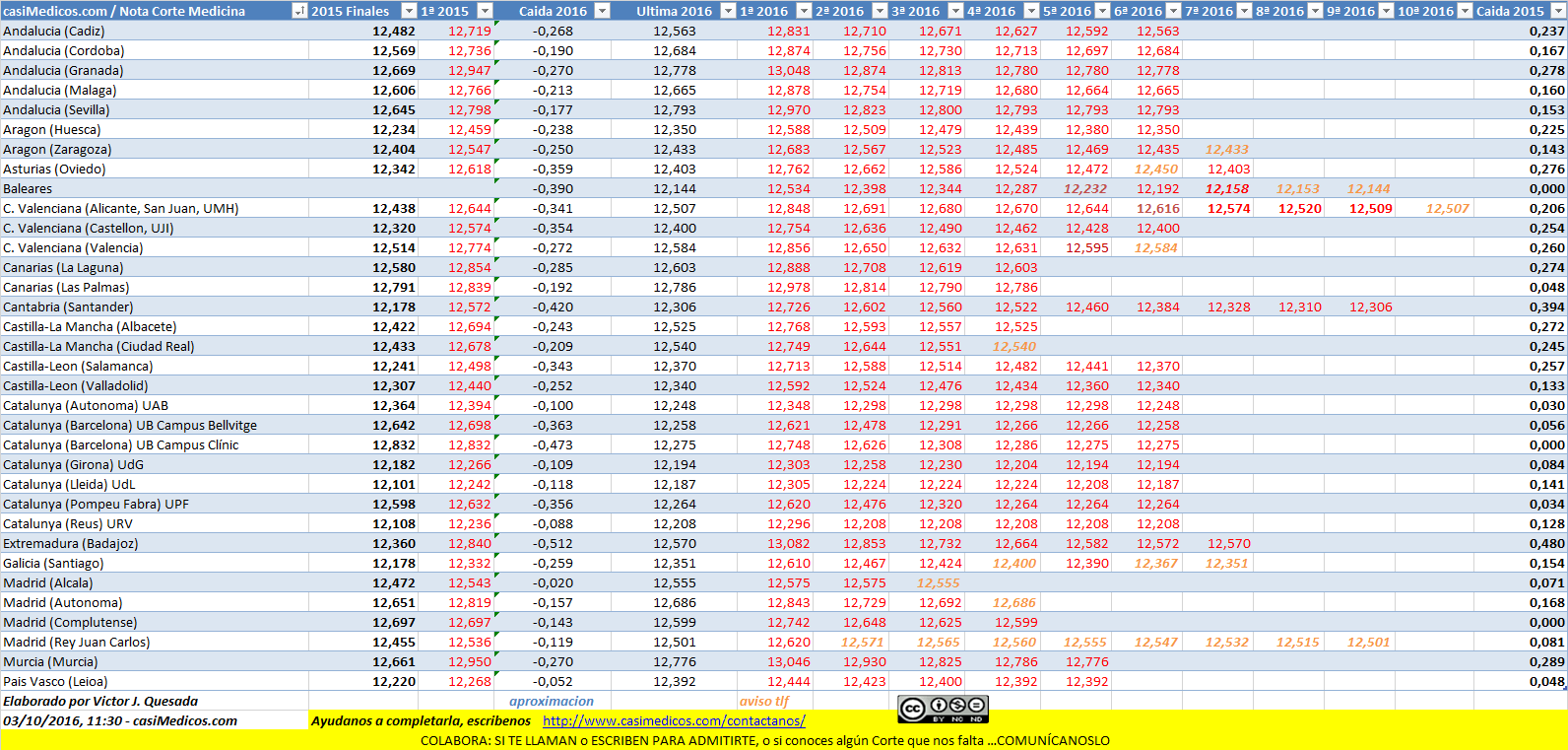Open the 1ª 2016 filter dropdown
Image resolution: width=1568 pixels, height=750 pixels.
tap(804, 11)
